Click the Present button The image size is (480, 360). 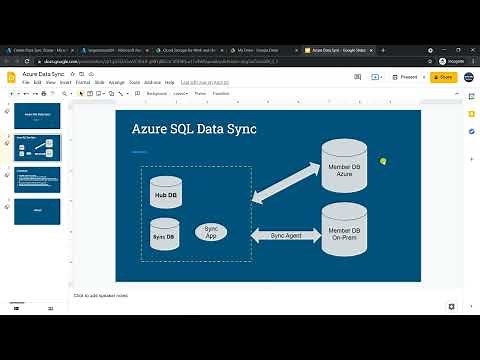[405, 77]
